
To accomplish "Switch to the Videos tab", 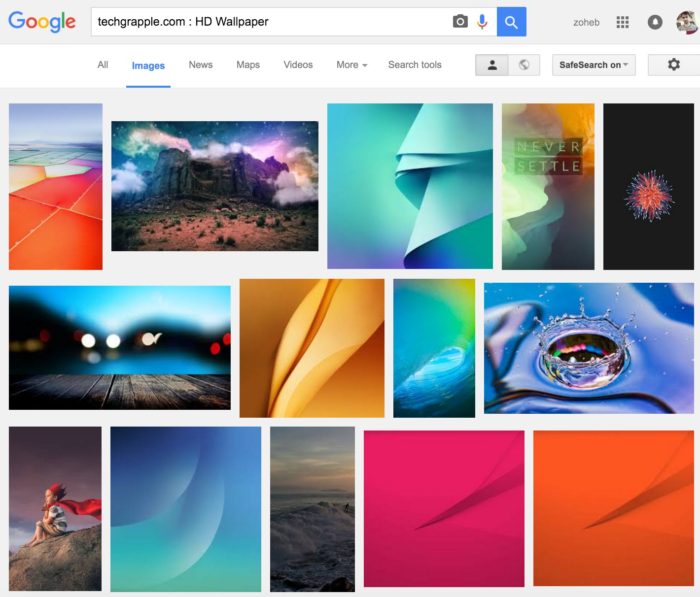I will (x=298, y=65).
